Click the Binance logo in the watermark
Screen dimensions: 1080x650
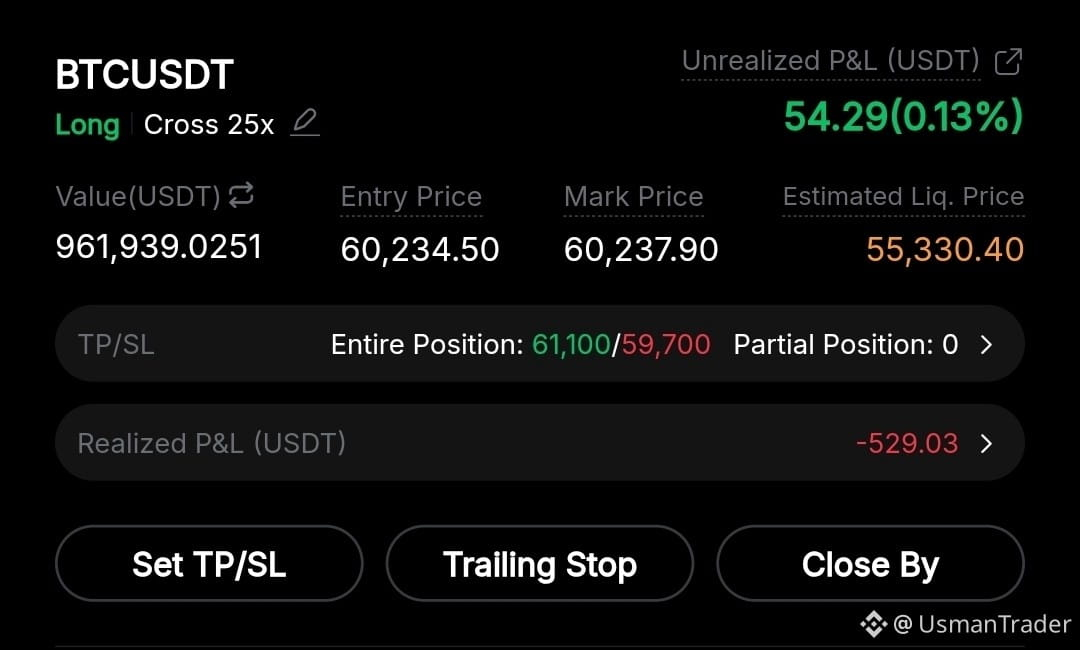click(873, 624)
